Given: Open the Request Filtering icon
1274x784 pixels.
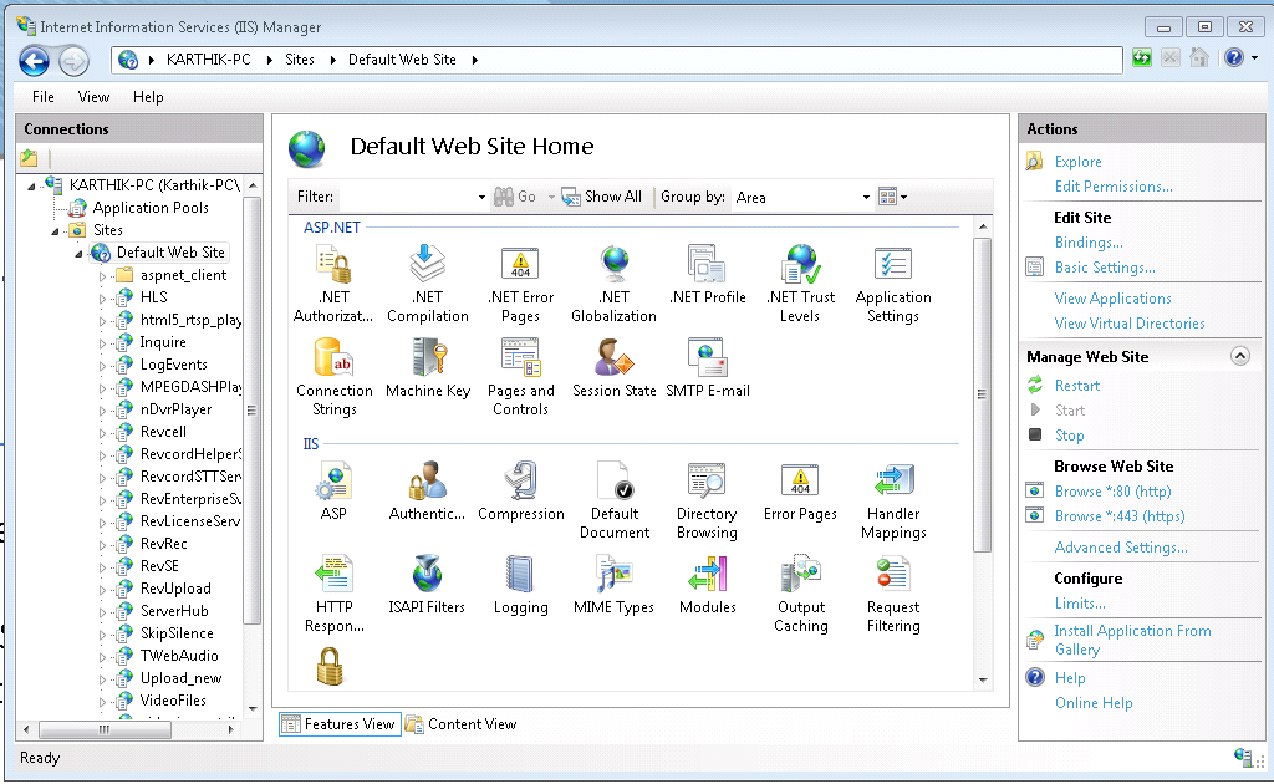Looking at the screenshot, I should 893,575.
